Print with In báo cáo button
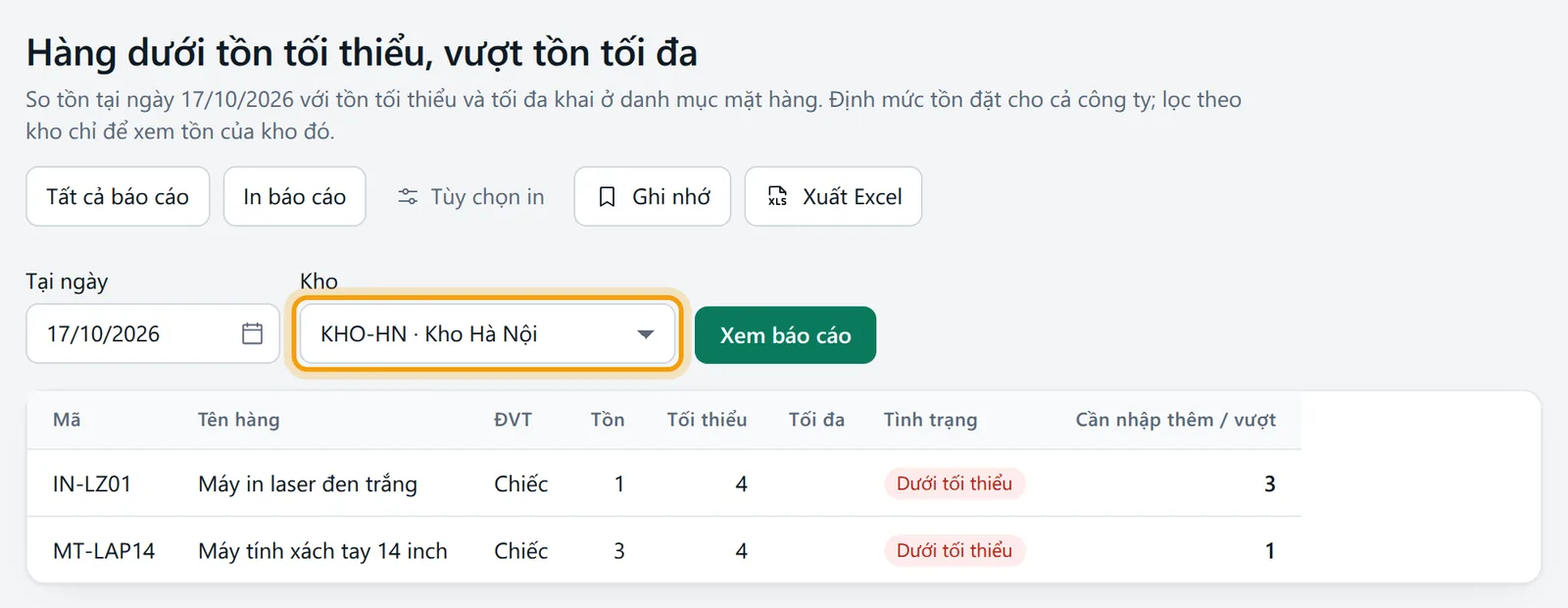The image size is (1568, 608). point(294,196)
